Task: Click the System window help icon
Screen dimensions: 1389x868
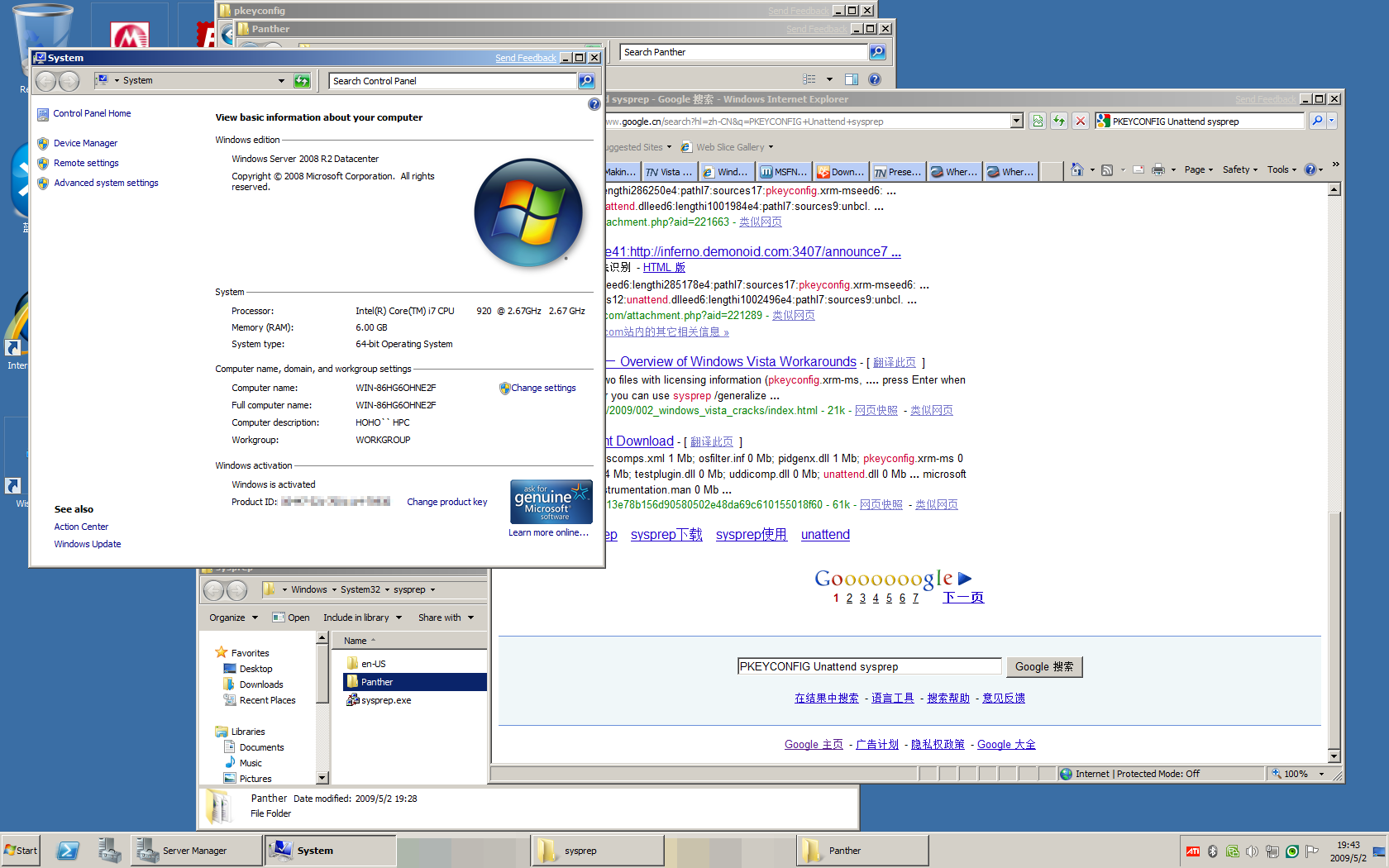Action: coord(594,104)
